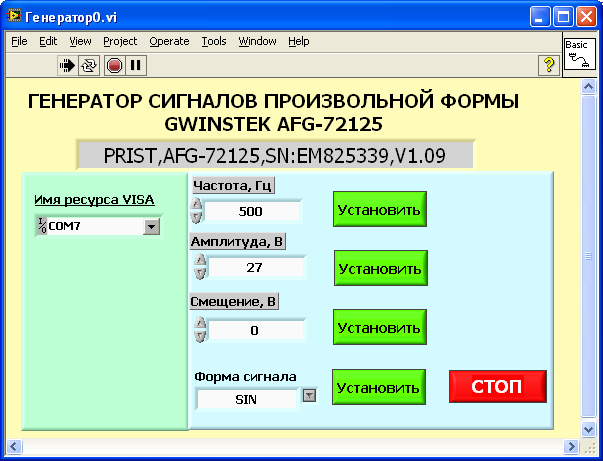This screenshot has height=461, width=603.
Task: Click the Abort Execution red stop icon
Action: point(114,65)
